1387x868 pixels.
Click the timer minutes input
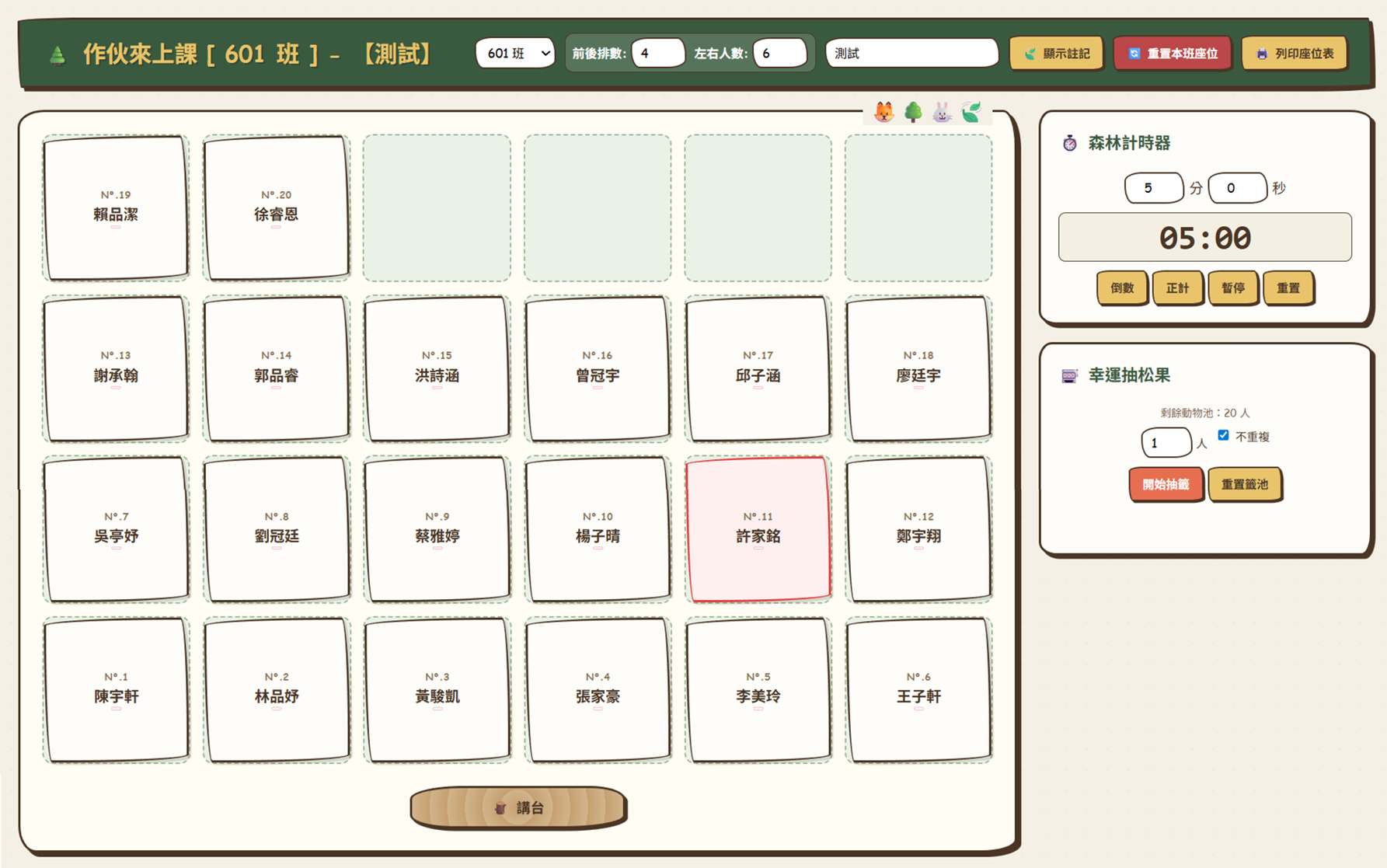pos(1154,188)
